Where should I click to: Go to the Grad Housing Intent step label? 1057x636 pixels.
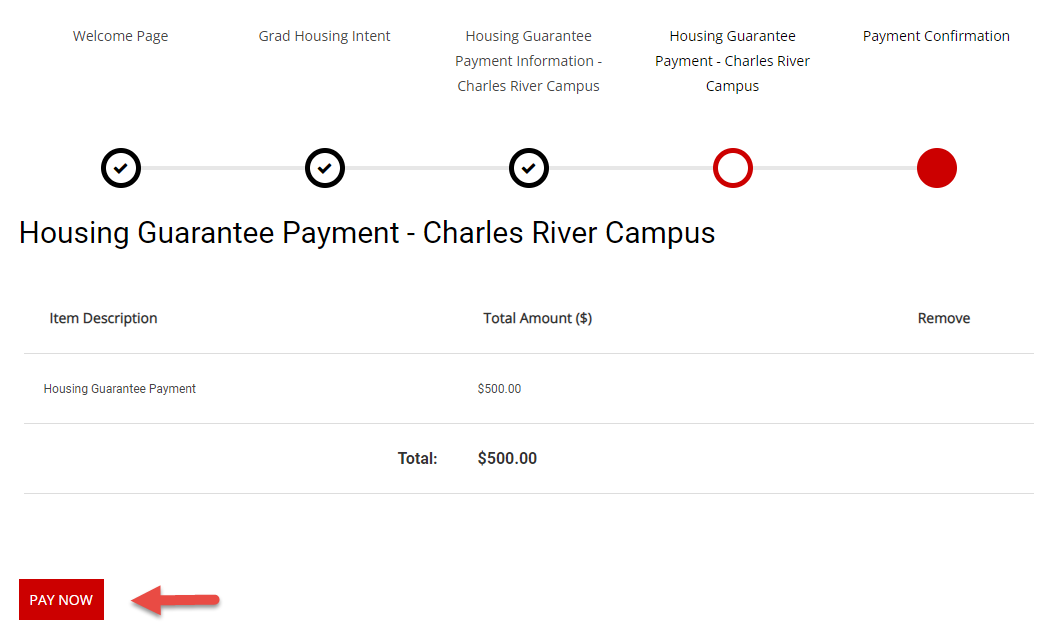(x=325, y=36)
